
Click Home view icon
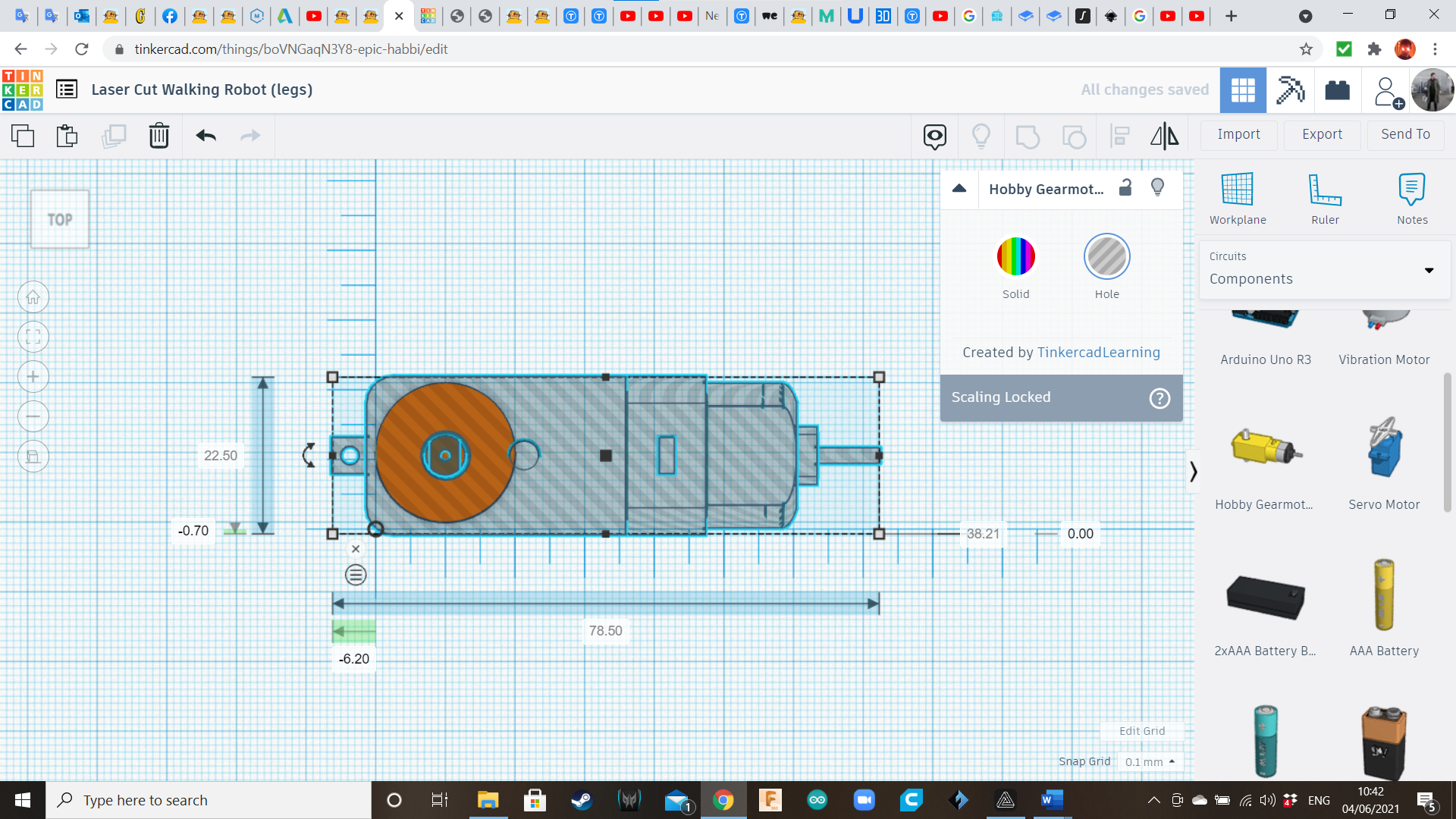[x=33, y=297]
